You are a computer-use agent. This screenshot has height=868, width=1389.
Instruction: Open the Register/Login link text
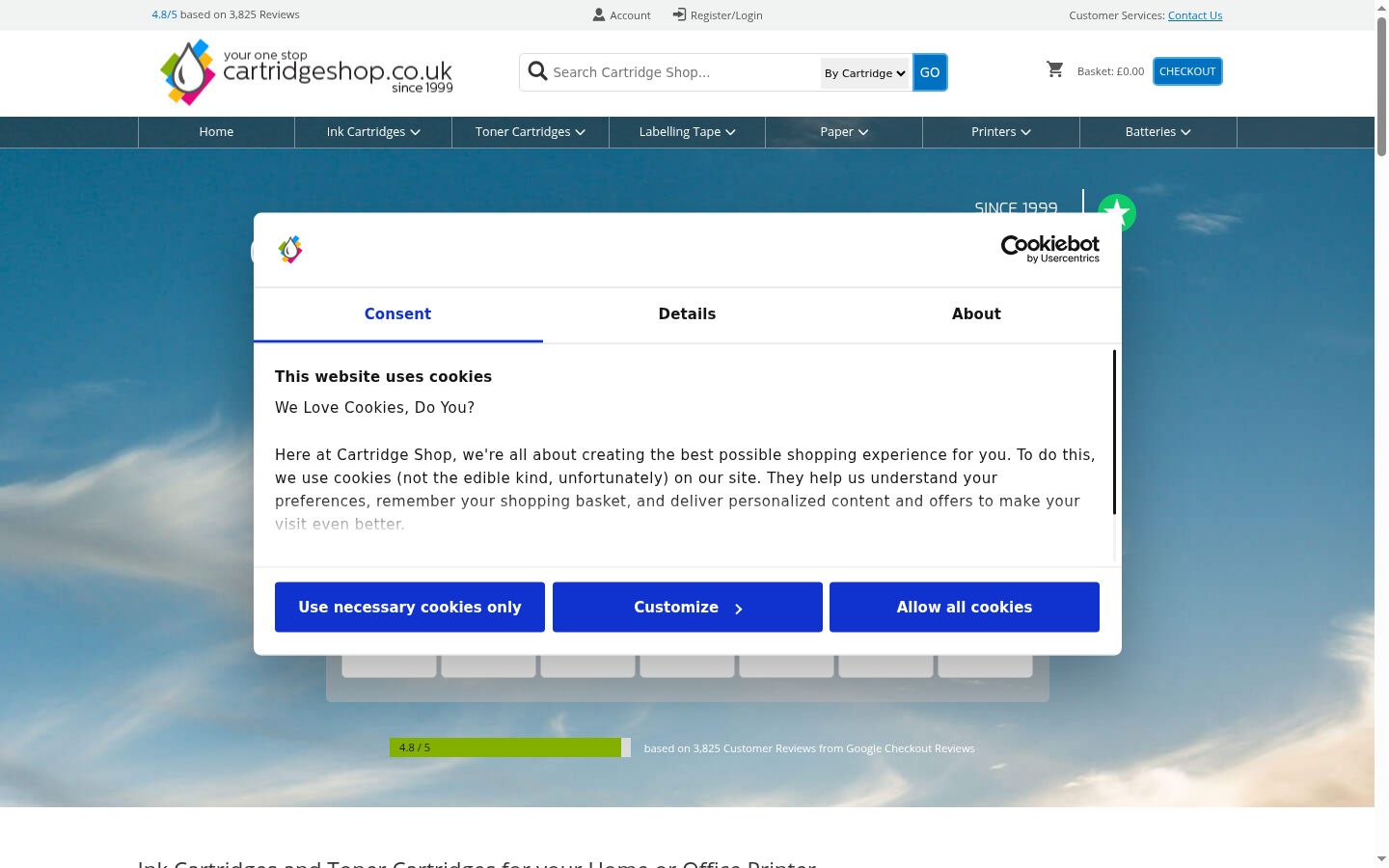tap(726, 15)
